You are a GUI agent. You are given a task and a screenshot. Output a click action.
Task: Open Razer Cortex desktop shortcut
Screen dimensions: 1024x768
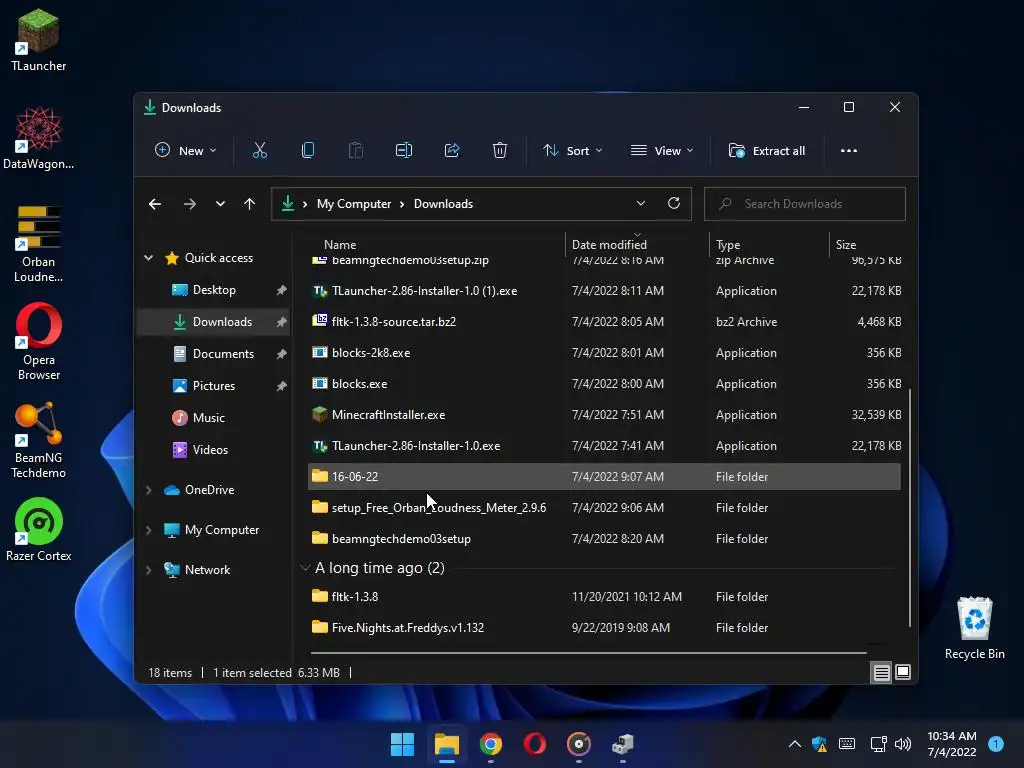coord(39,530)
